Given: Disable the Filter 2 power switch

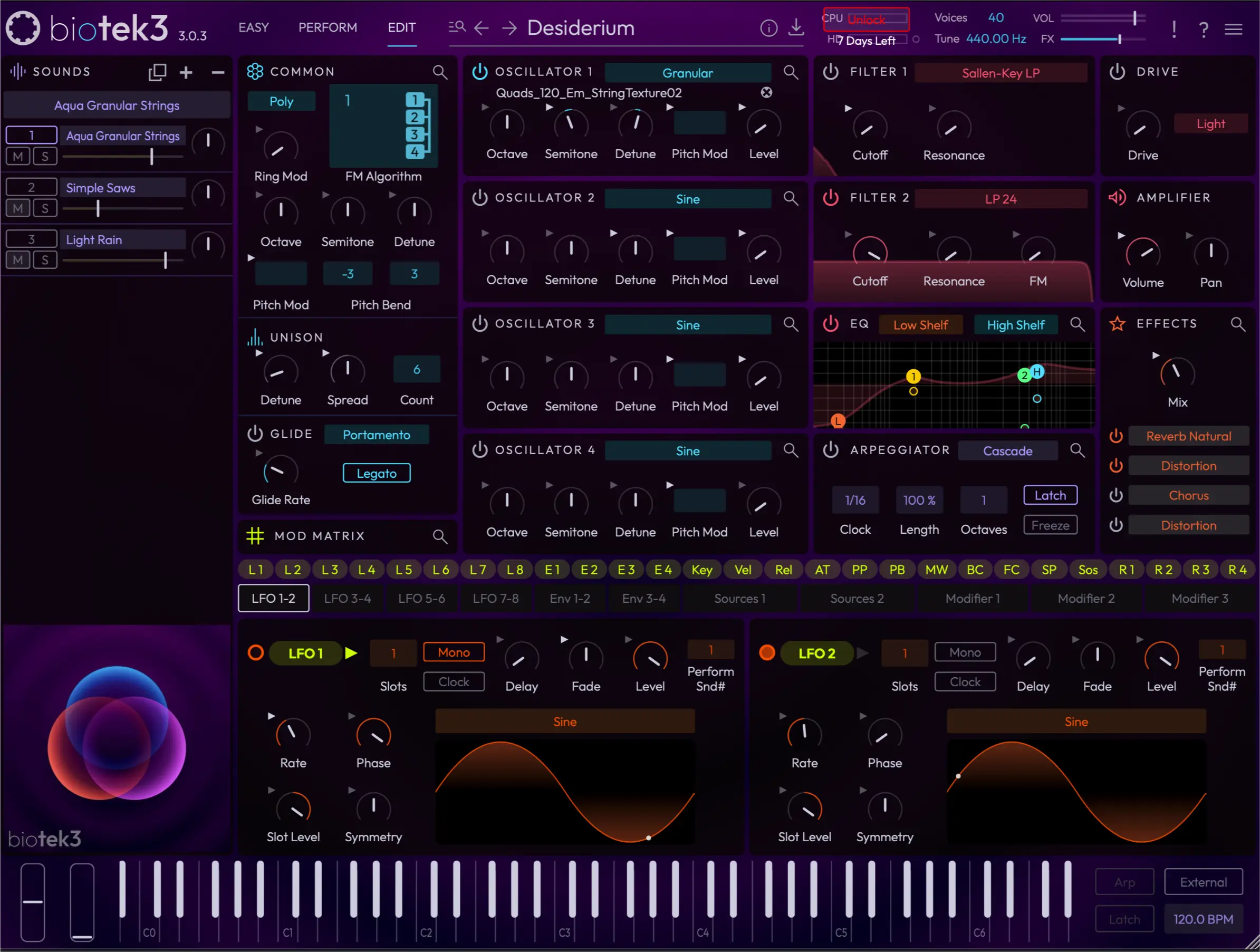Looking at the screenshot, I should tap(831, 198).
